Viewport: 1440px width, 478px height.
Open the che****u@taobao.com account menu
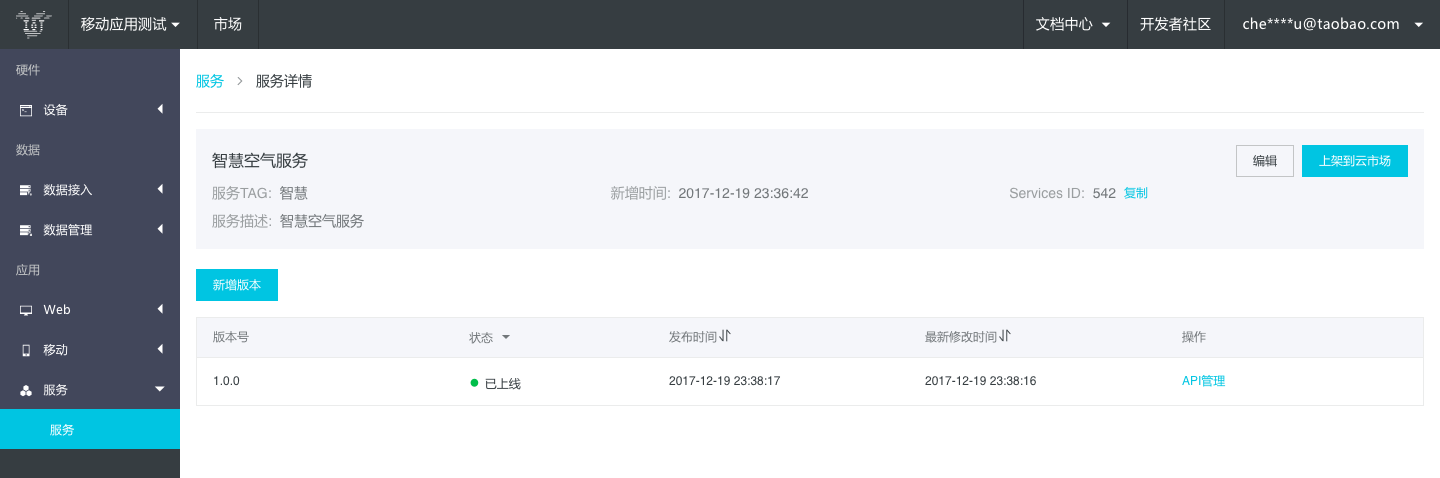point(1332,24)
